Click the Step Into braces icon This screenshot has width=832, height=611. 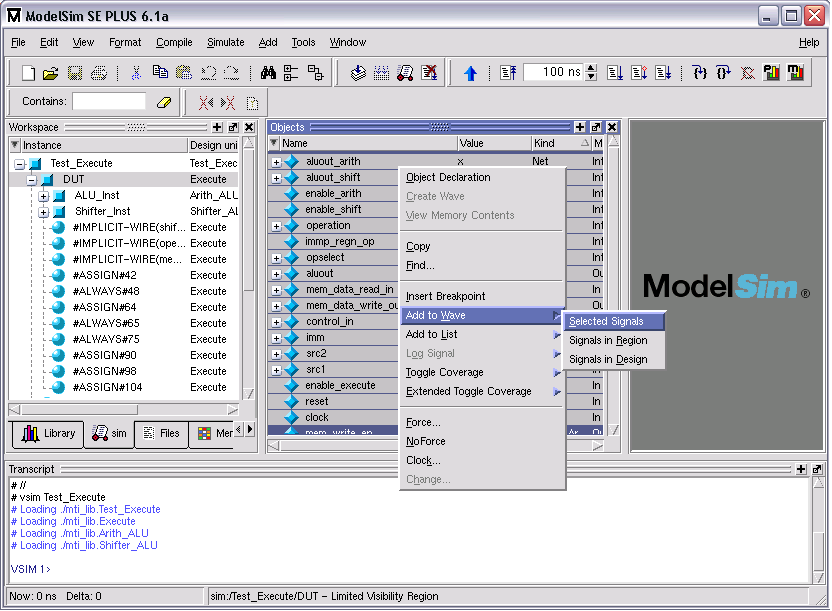[700, 73]
